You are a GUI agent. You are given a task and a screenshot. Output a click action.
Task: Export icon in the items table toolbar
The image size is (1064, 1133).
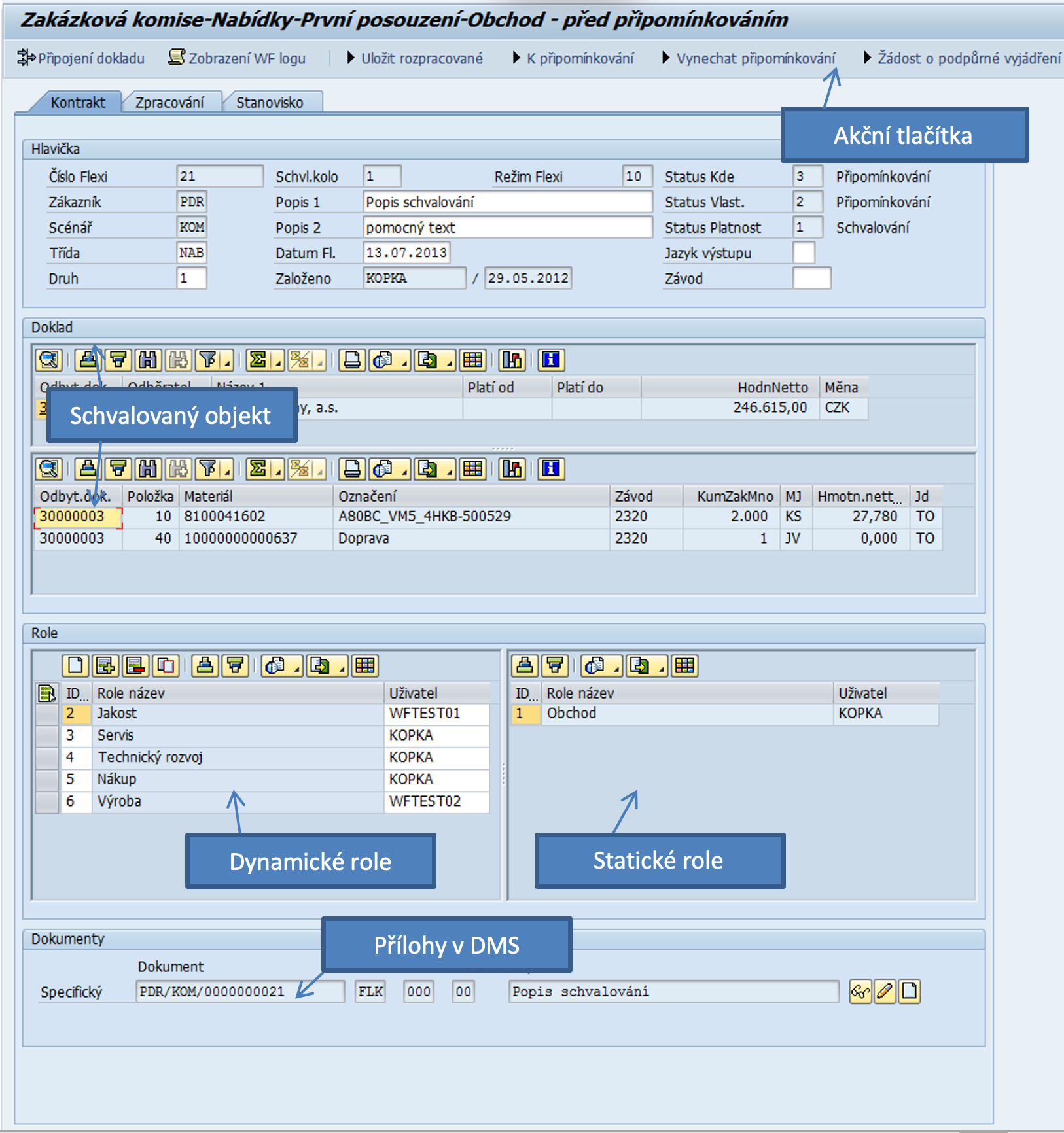pos(428,468)
